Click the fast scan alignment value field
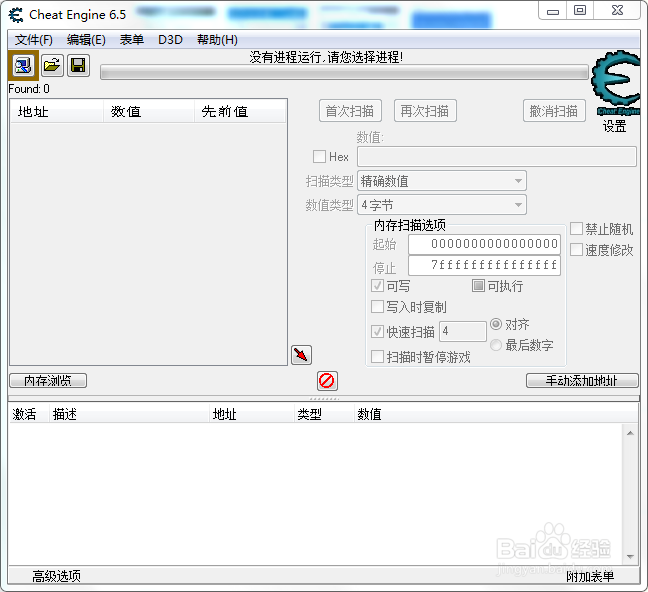The height and width of the screenshot is (592, 648). [463, 332]
